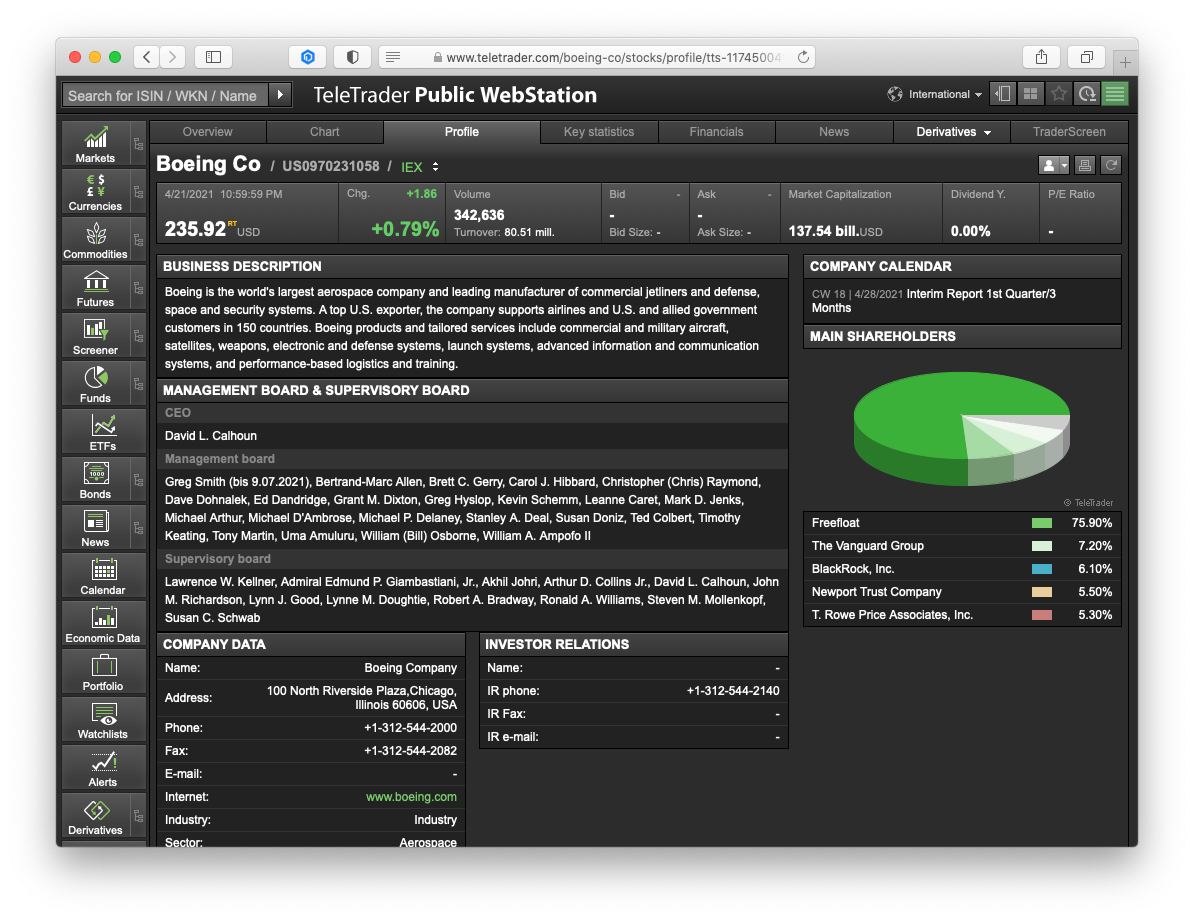Open the Markets section in sidebar

click(x=95, y=144)
